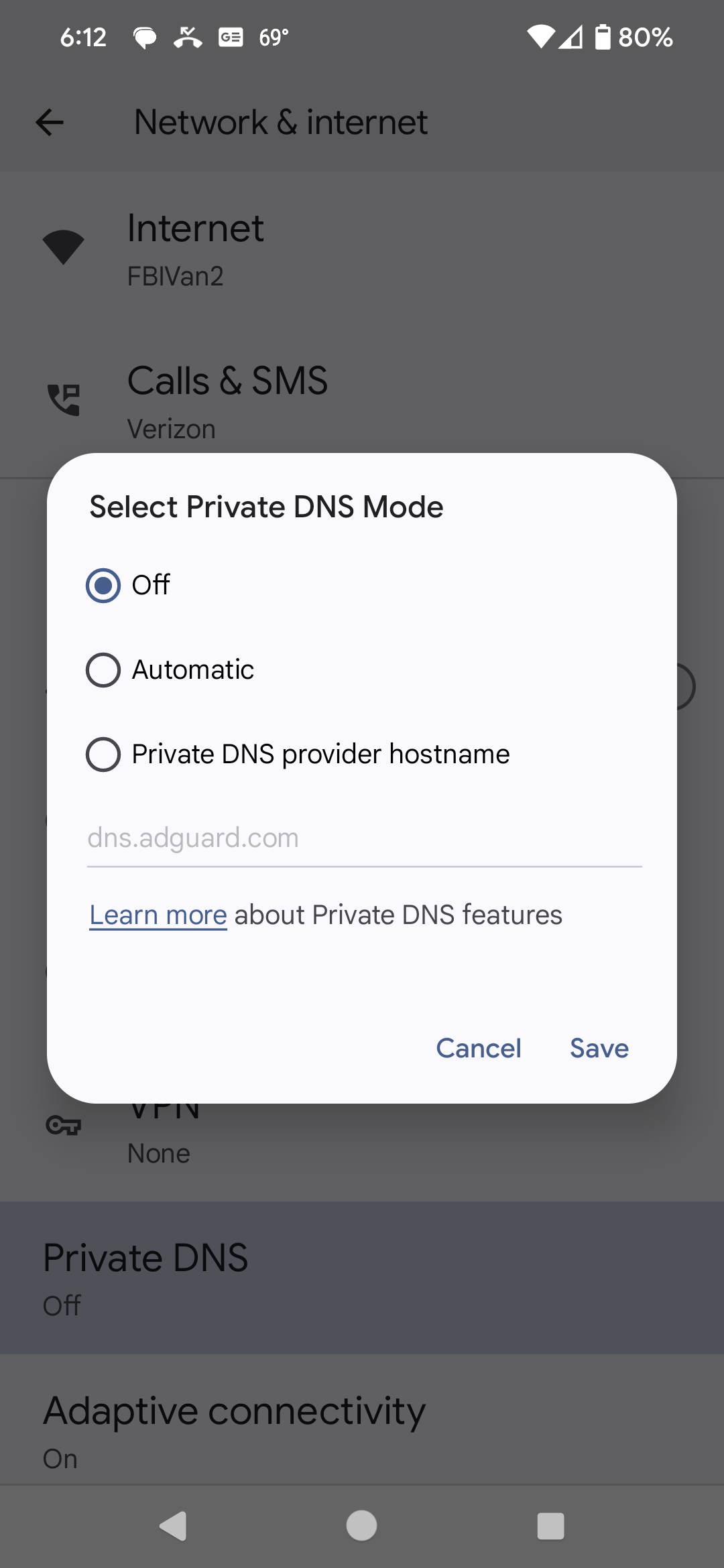Tap the Calls & SMS phone icon
Viewport: 724px width, 1568px height.
(64, 400)
